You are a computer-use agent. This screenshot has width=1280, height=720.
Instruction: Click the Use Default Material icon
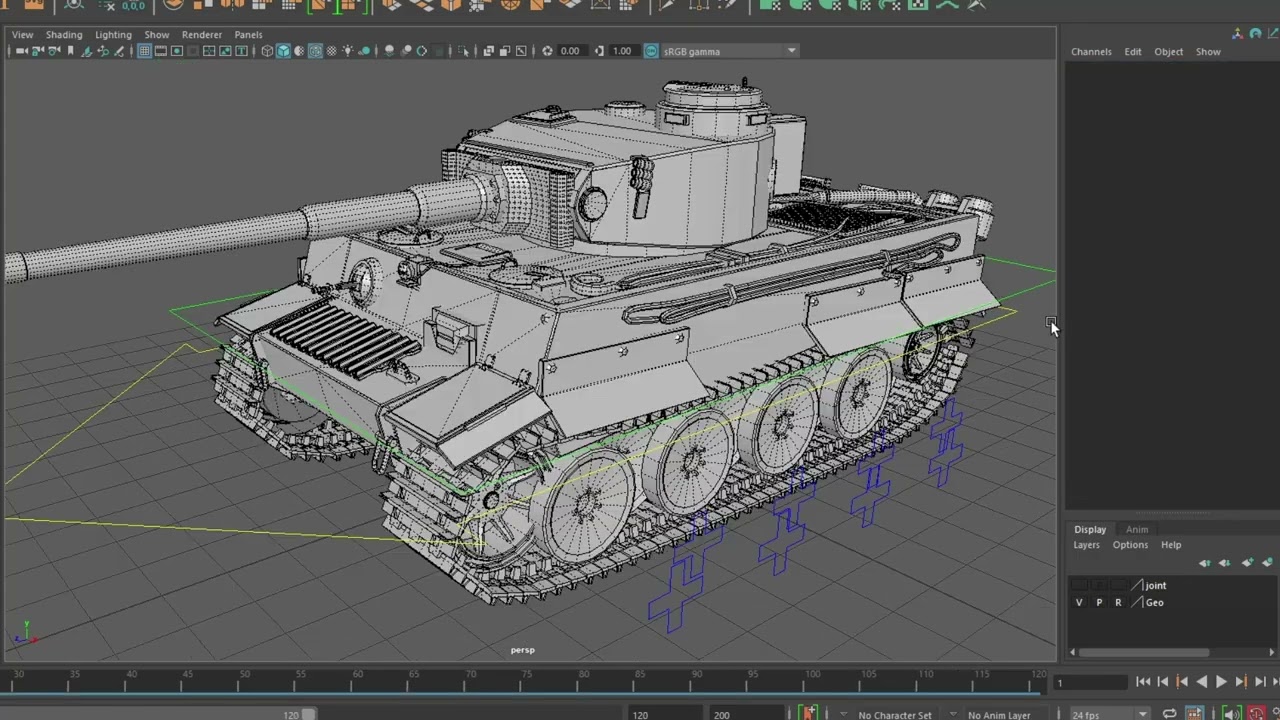[x=299, y=51]
